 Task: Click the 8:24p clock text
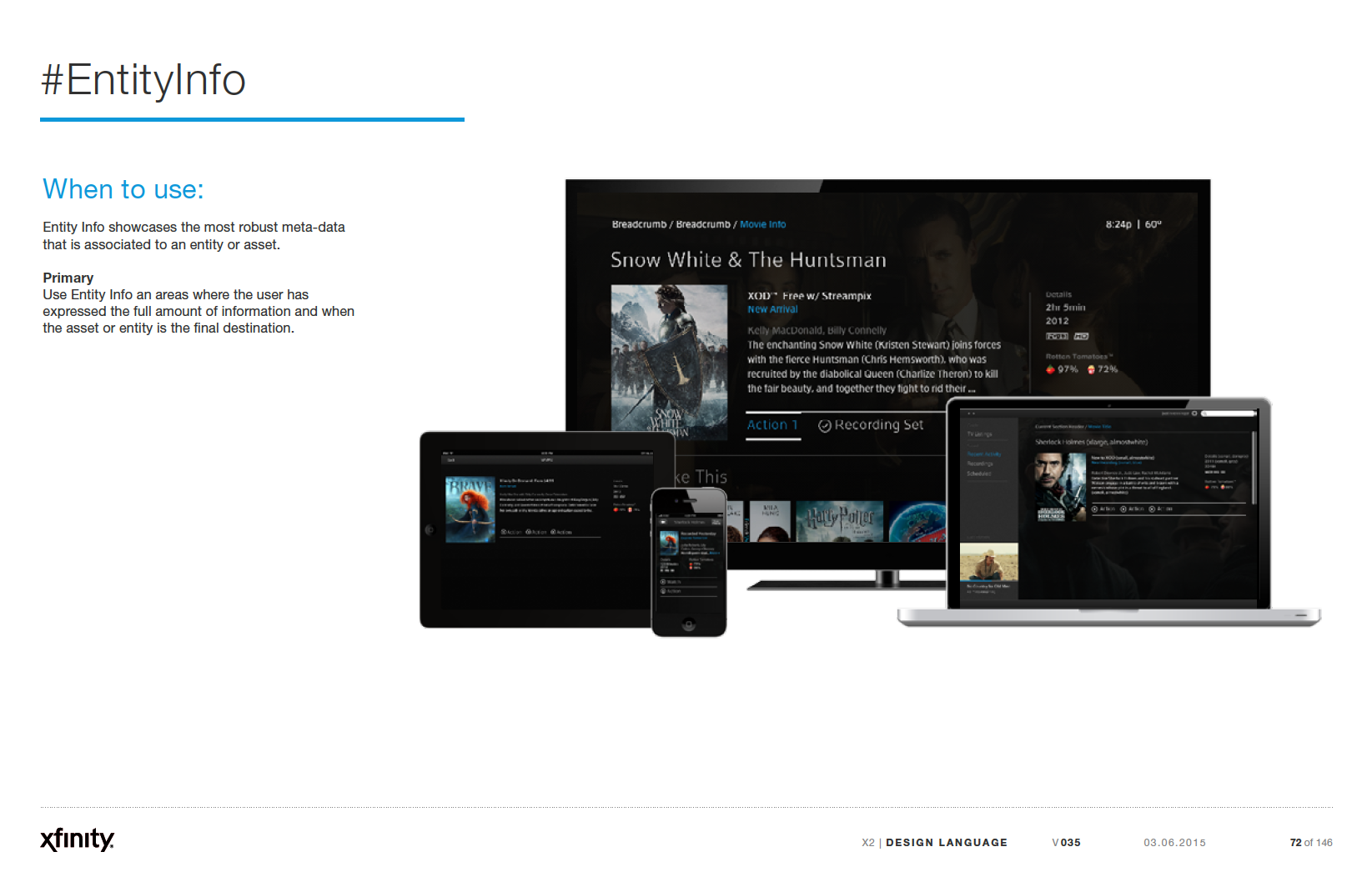tap(1118, 224)
